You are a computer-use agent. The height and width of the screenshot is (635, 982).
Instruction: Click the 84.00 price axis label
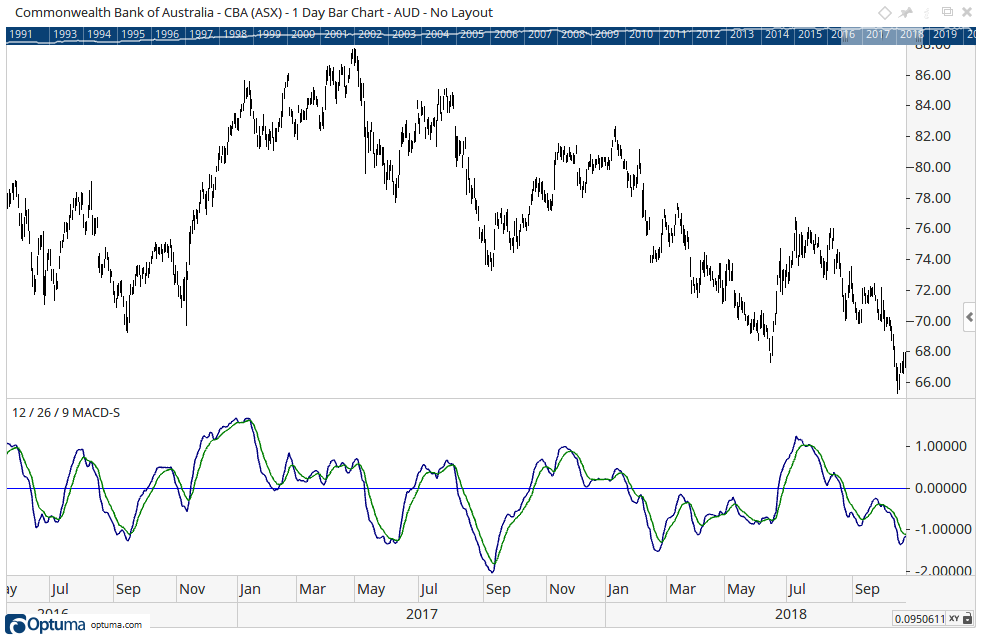(x=933, y=105)
